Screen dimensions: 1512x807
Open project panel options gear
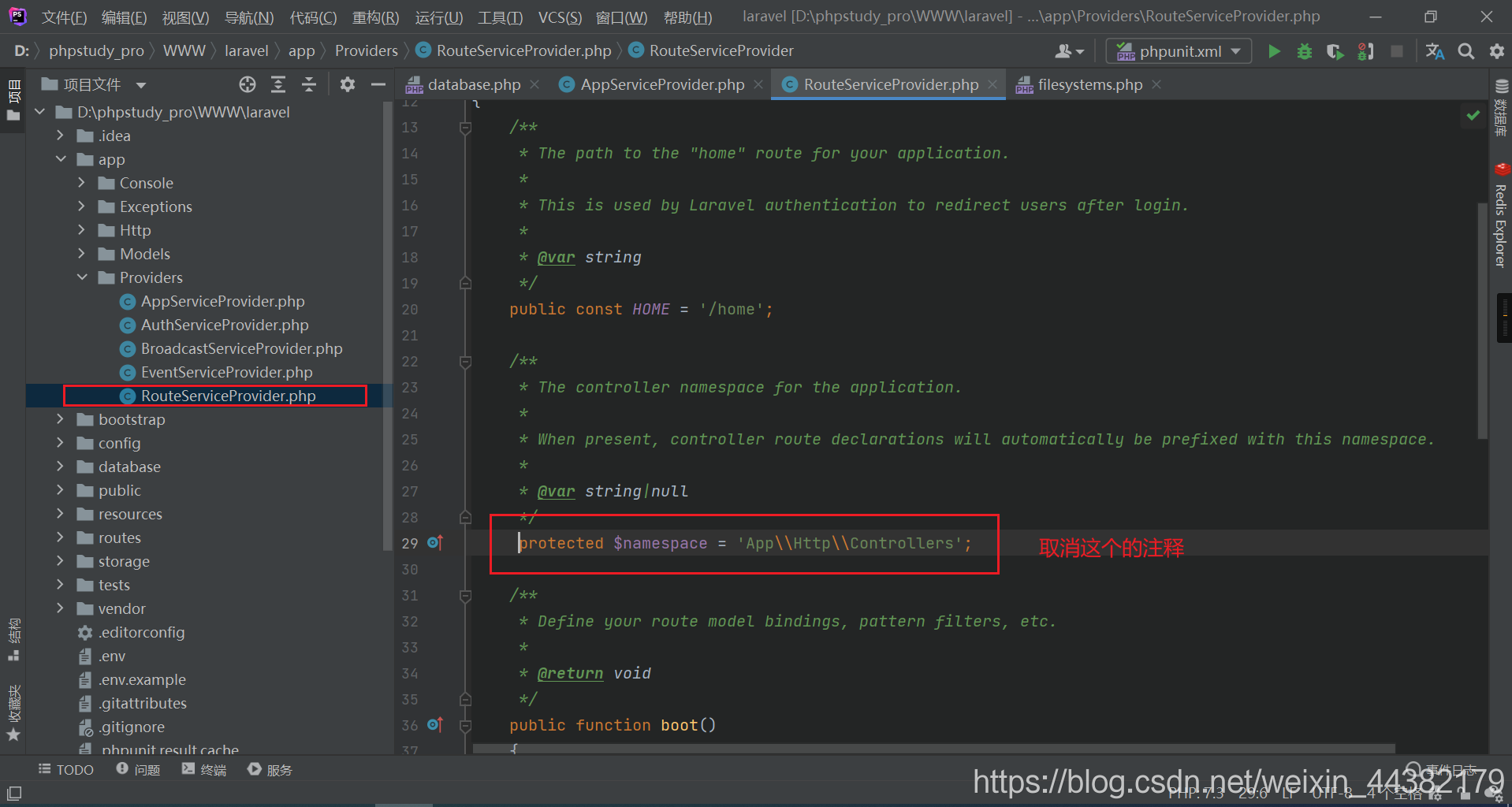(348, 84)
